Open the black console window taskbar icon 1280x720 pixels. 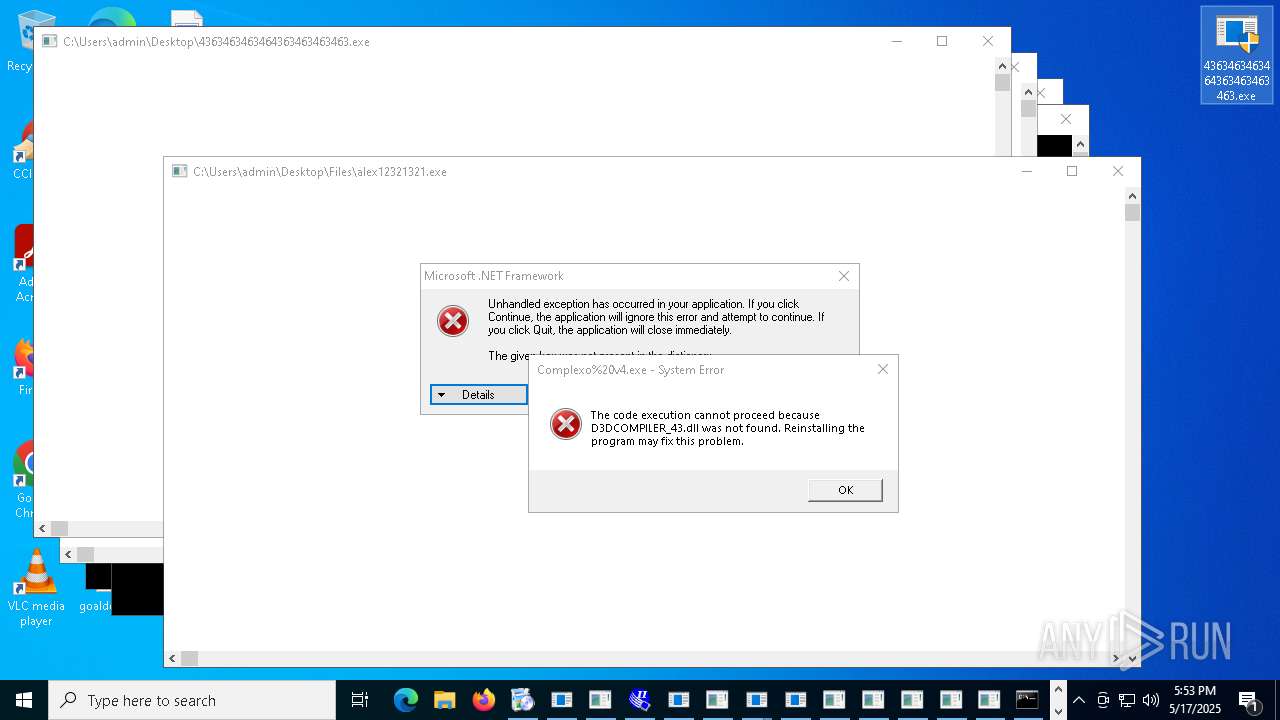pyautogui.click(x=1027, y=700)
